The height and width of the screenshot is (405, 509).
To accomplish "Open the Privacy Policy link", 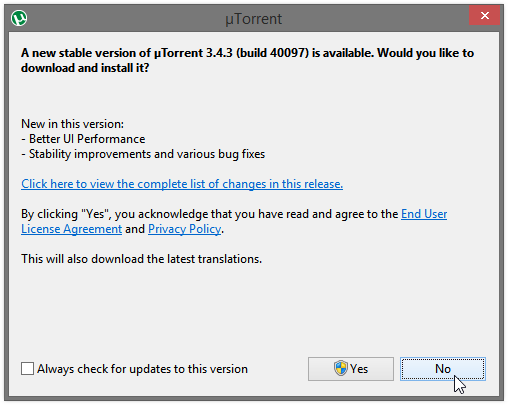I will point(184,229).
